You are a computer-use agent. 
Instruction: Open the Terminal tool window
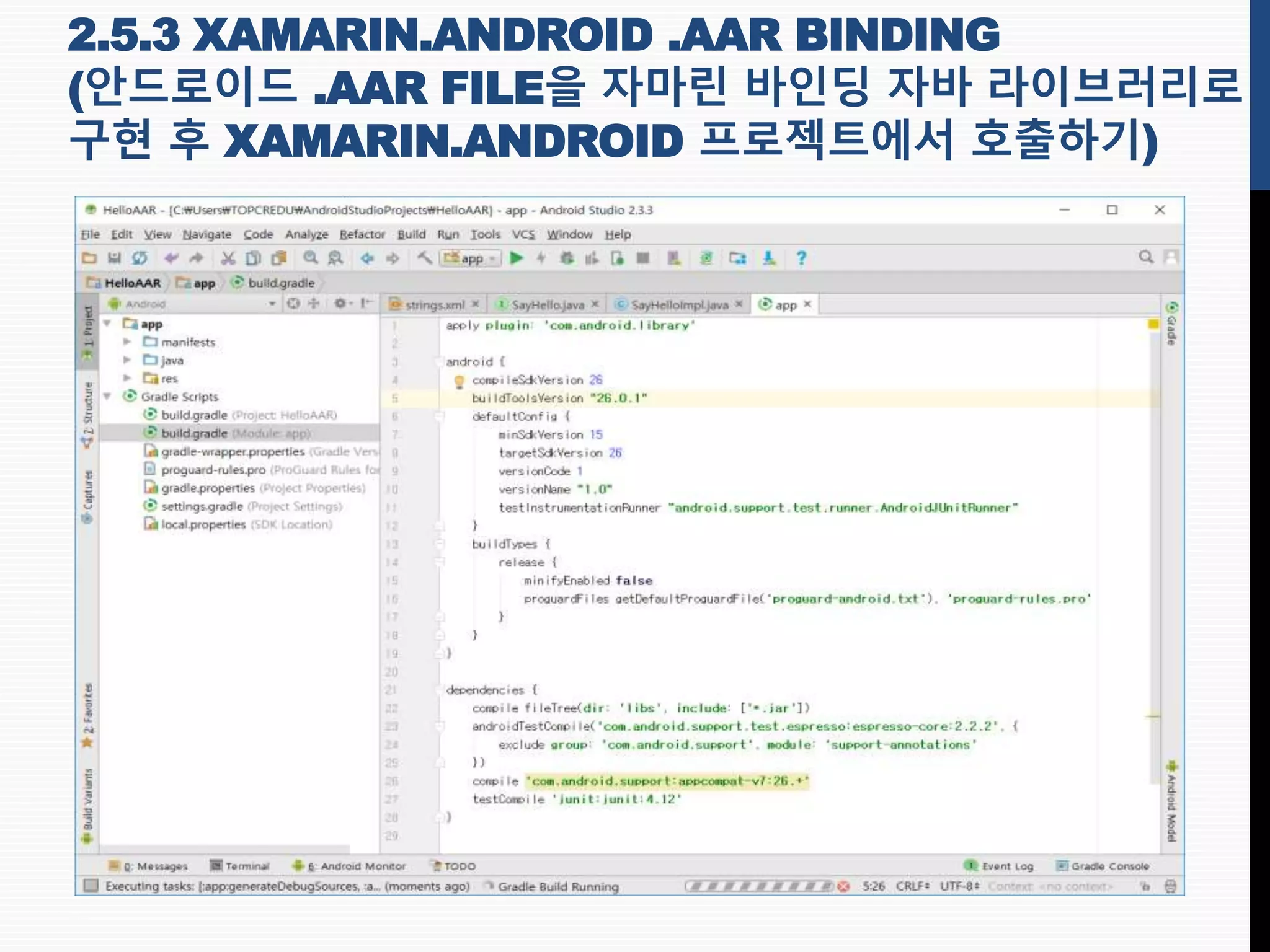[240, 866]
